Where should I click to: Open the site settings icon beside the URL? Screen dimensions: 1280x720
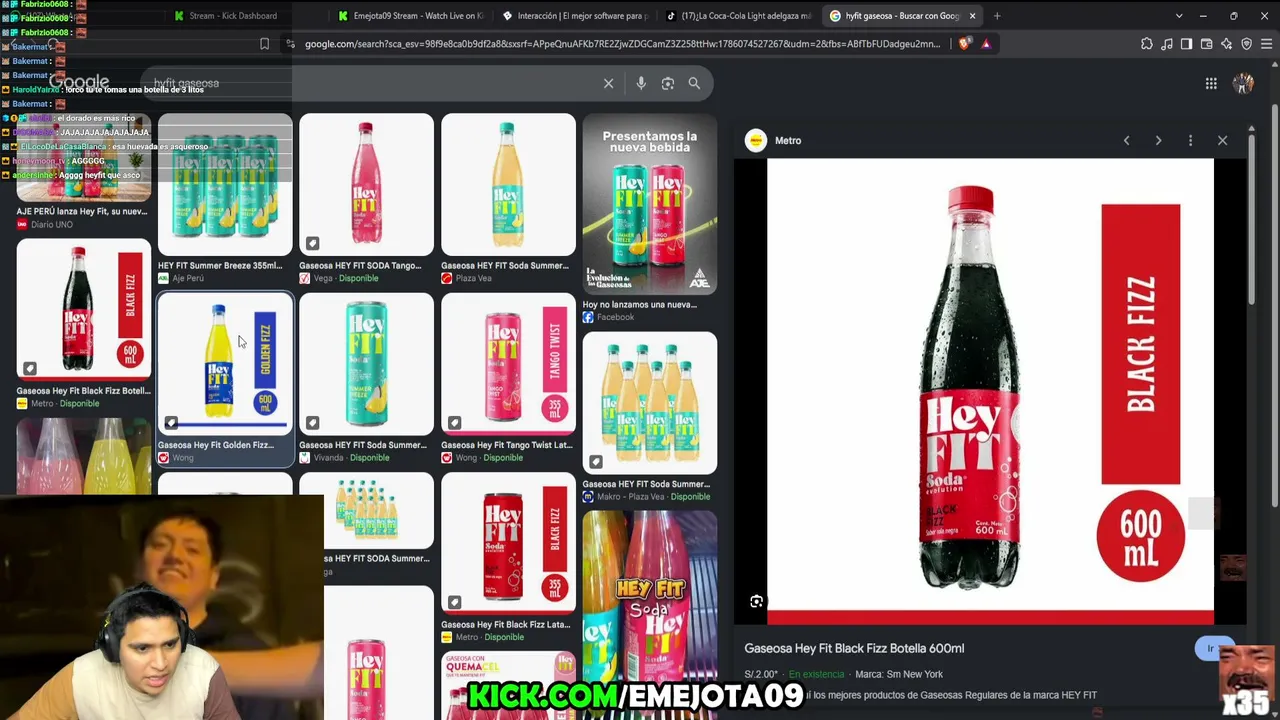click(290, 44)
